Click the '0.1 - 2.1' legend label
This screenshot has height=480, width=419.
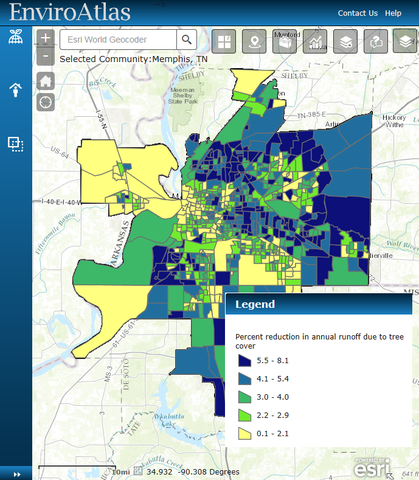pos(272,434)
